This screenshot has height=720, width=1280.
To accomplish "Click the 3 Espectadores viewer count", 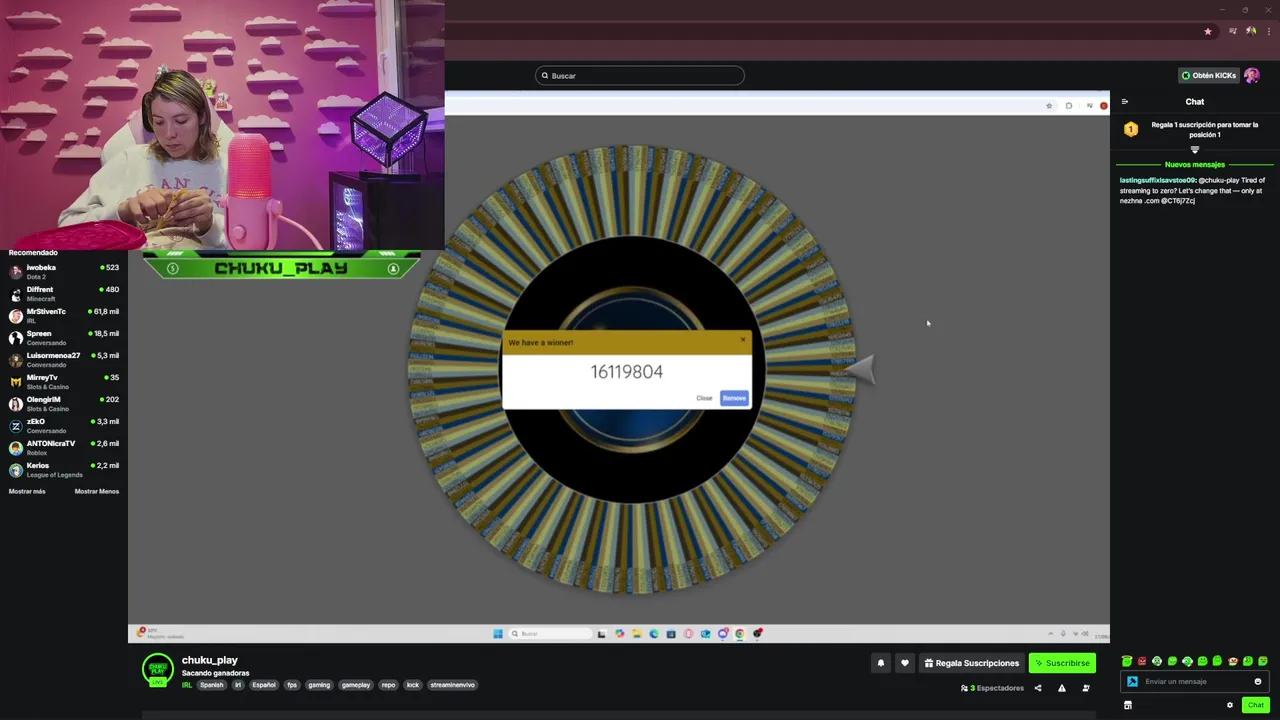I will pyautogui.click(x=992, y=689).
